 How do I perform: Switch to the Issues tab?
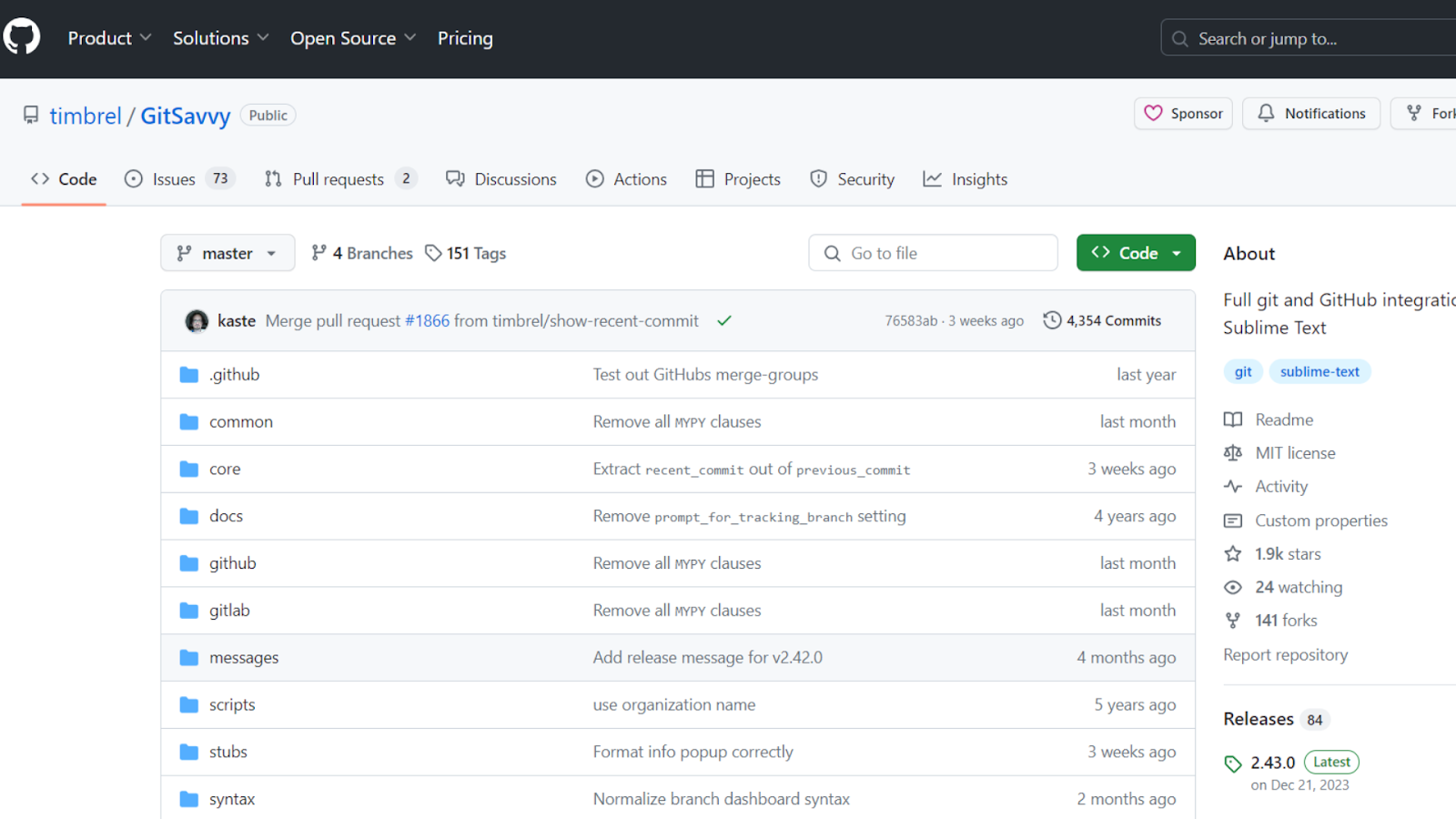(x=179, y=179)
